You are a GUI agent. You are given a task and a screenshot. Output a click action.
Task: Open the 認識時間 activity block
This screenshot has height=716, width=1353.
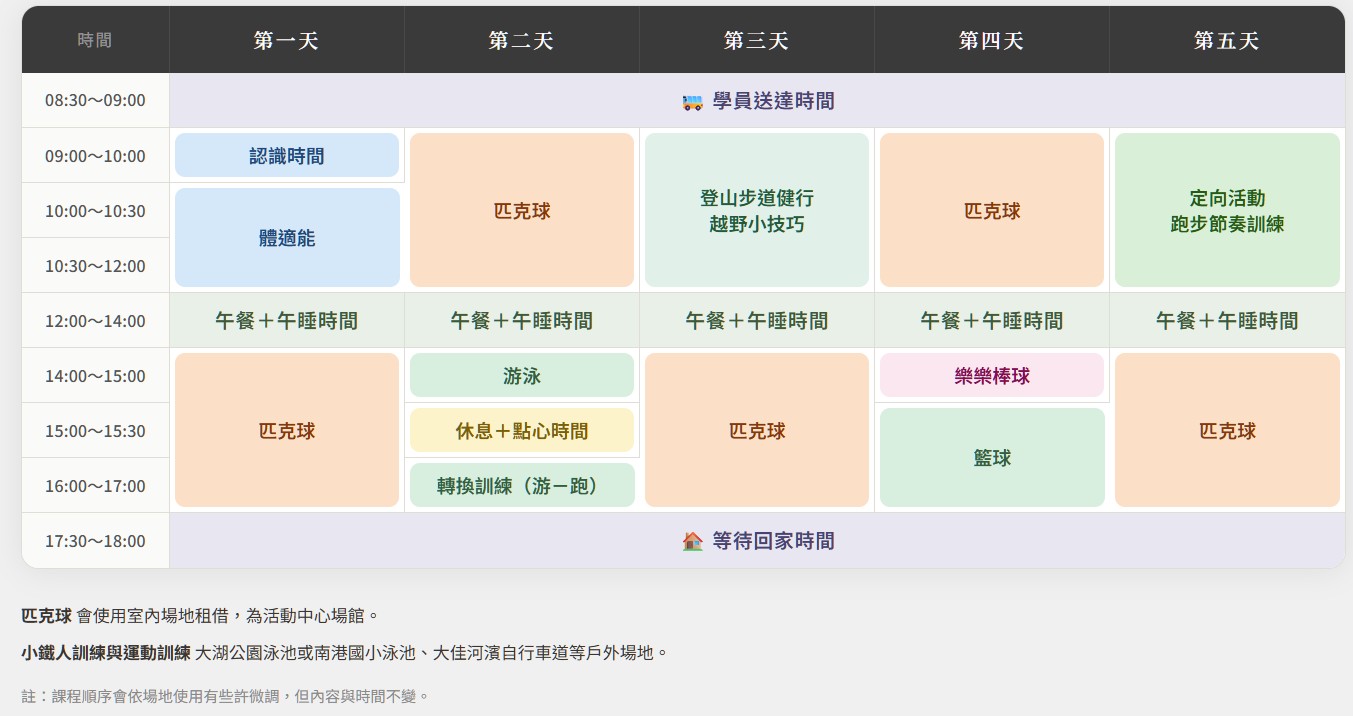(287, 156)
